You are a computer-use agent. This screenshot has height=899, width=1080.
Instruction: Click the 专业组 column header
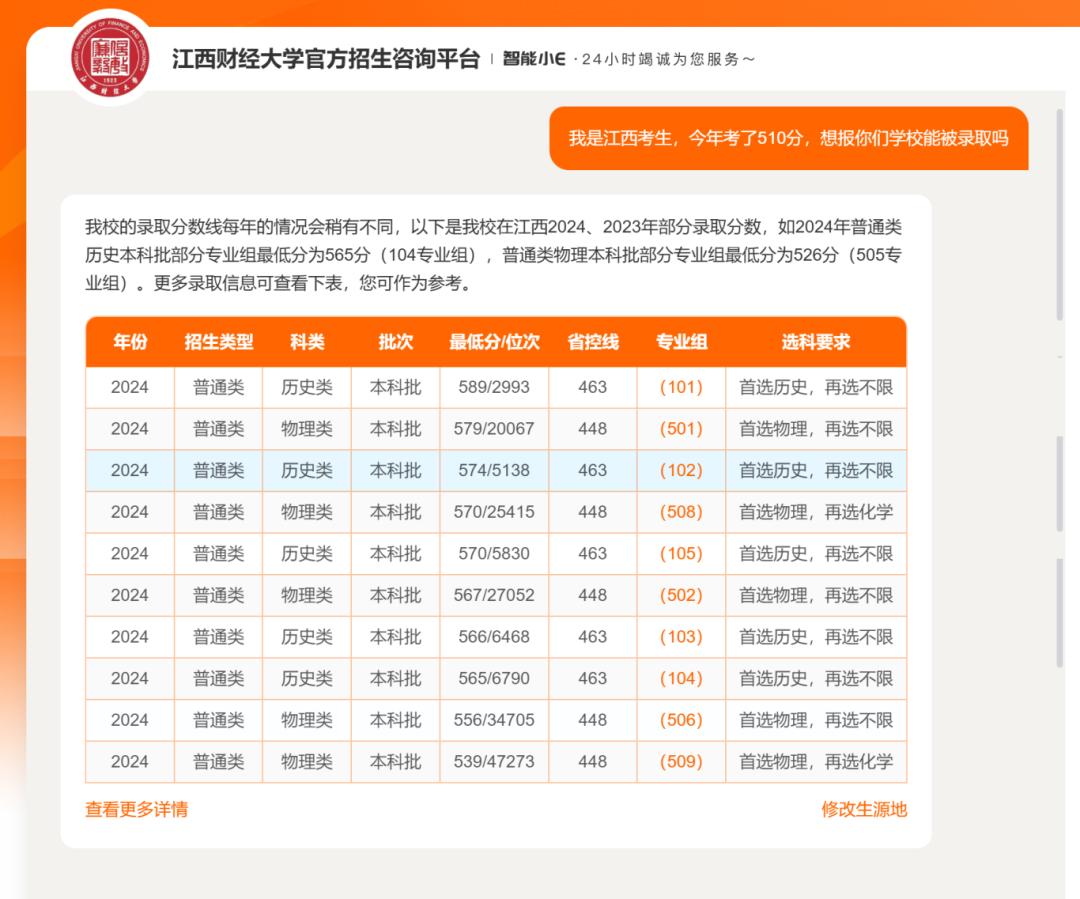[681, 342]
